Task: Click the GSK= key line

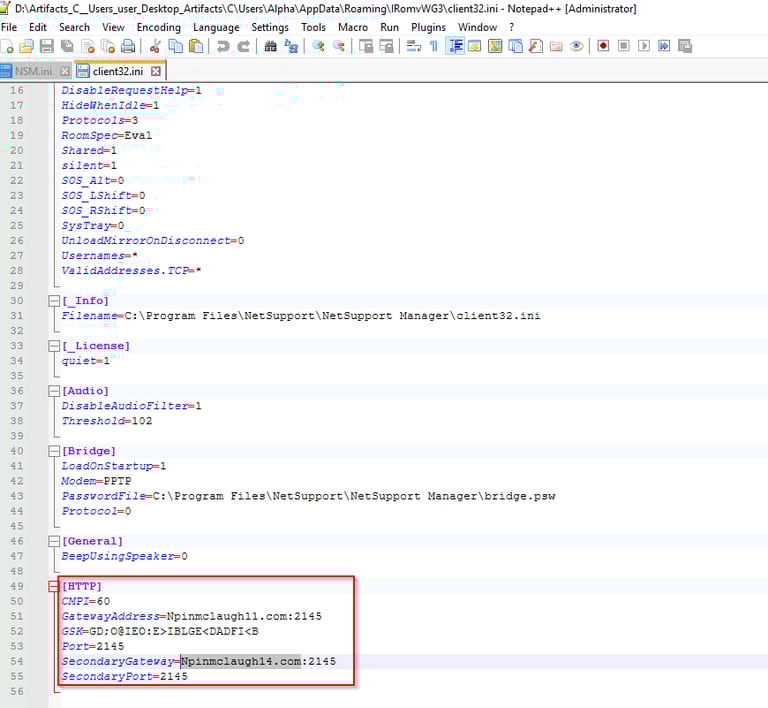Action: 160,632
